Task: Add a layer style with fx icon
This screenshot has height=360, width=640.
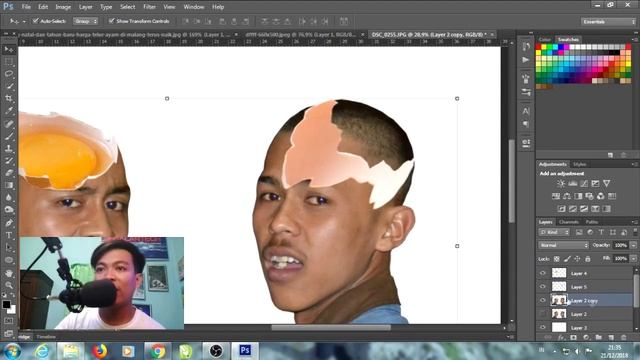Action: 561,338
